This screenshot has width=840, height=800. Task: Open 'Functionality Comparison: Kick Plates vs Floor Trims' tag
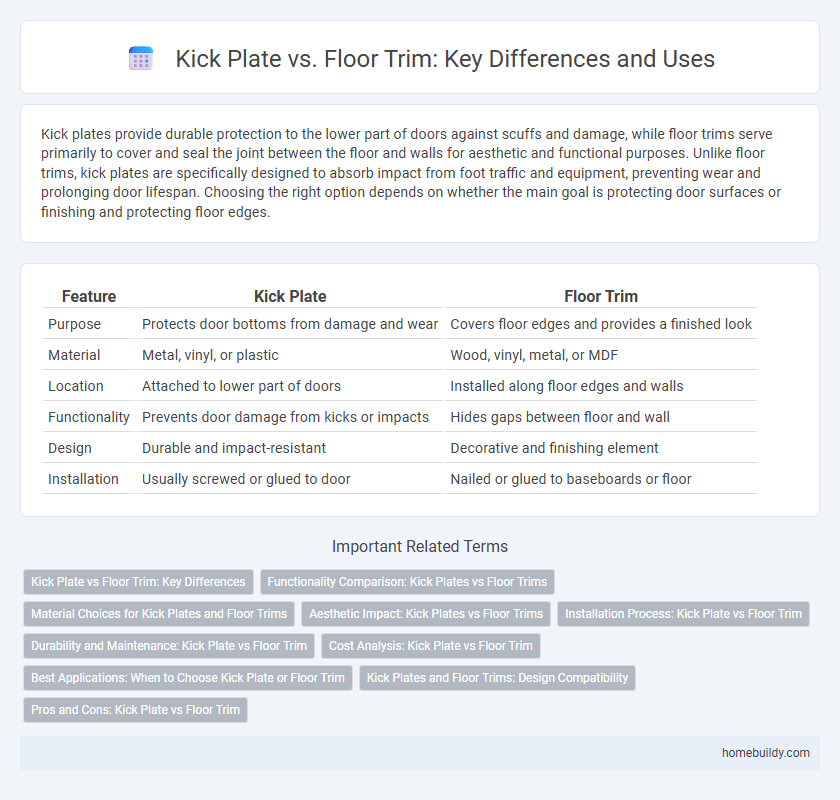(407, 582)
